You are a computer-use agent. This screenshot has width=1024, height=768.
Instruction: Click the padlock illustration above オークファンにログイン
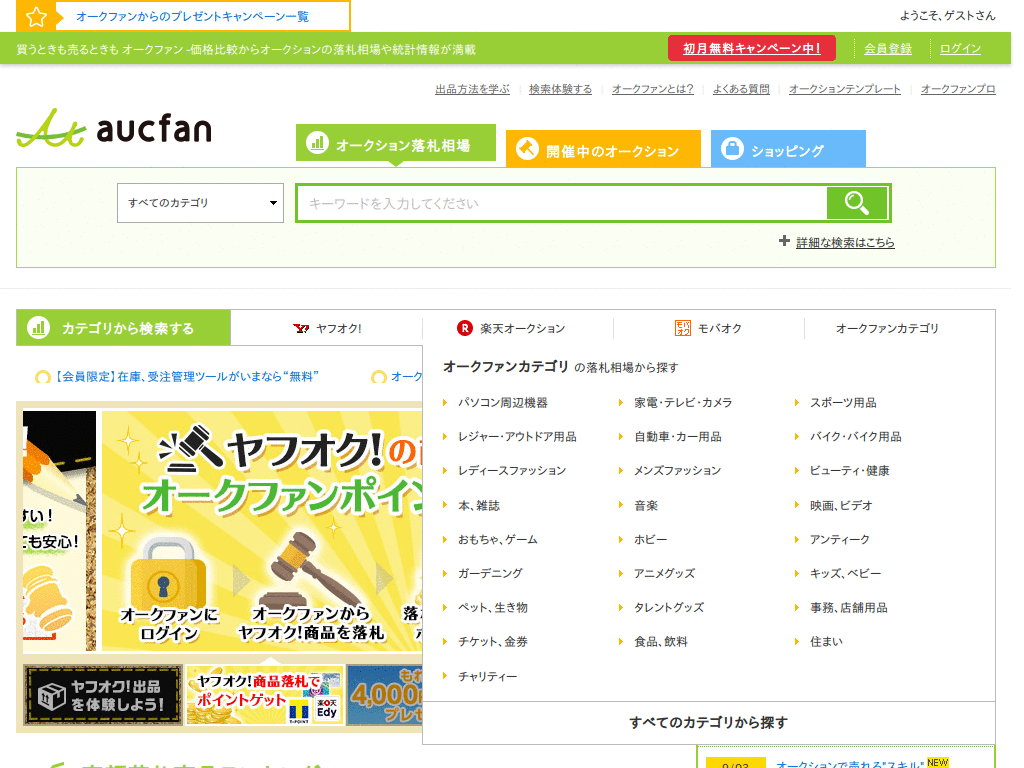[x=168, y=572]
